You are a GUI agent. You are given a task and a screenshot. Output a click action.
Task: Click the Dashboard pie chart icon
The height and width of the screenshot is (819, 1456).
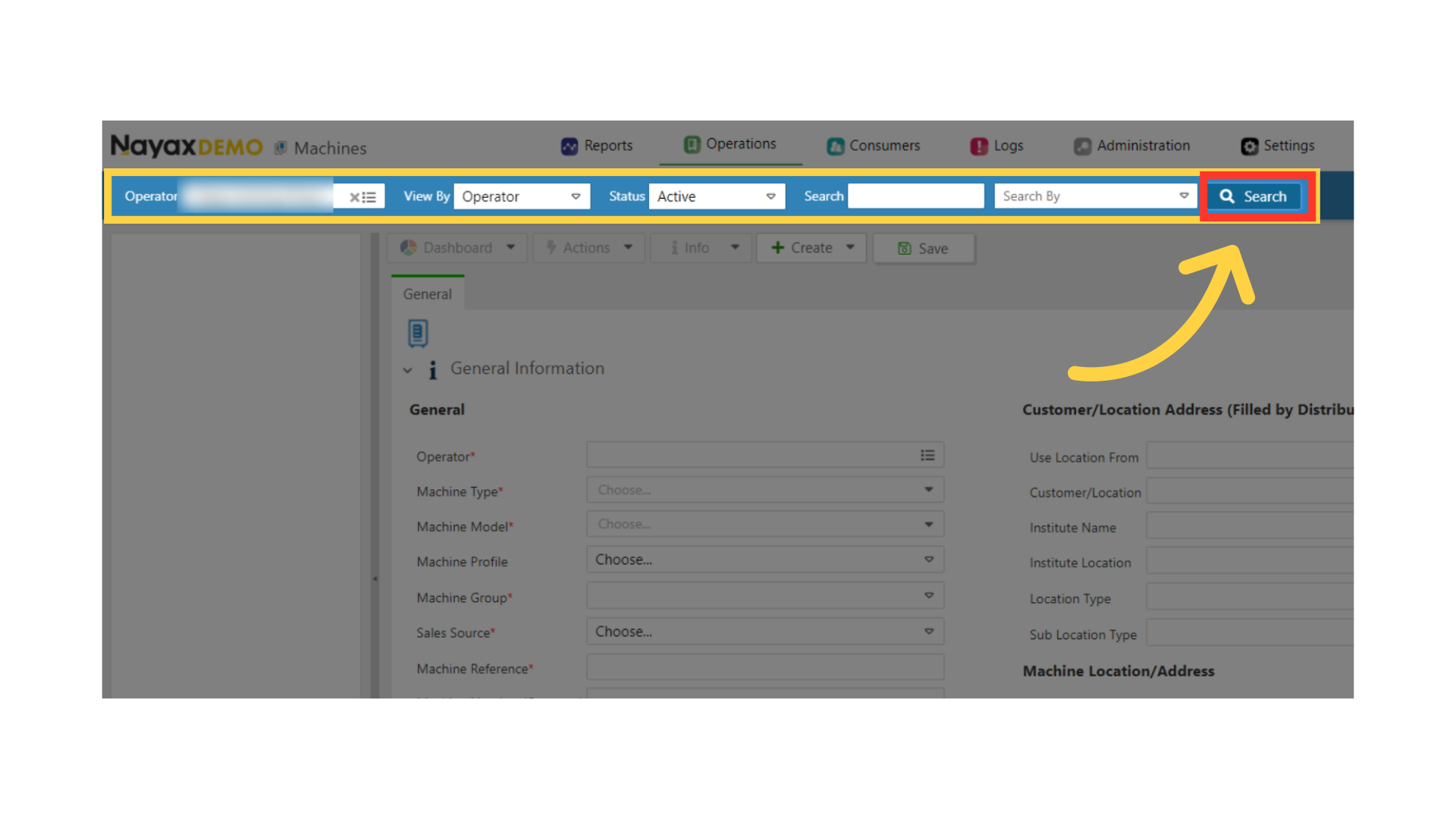click(409, 248)
